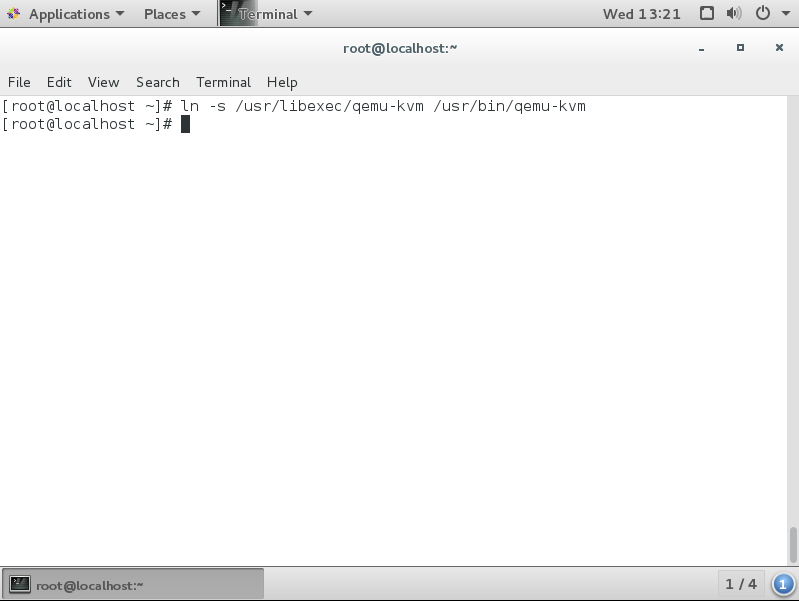Click terminal icon on bottom taskbar entry

click(x=20, y=585)
